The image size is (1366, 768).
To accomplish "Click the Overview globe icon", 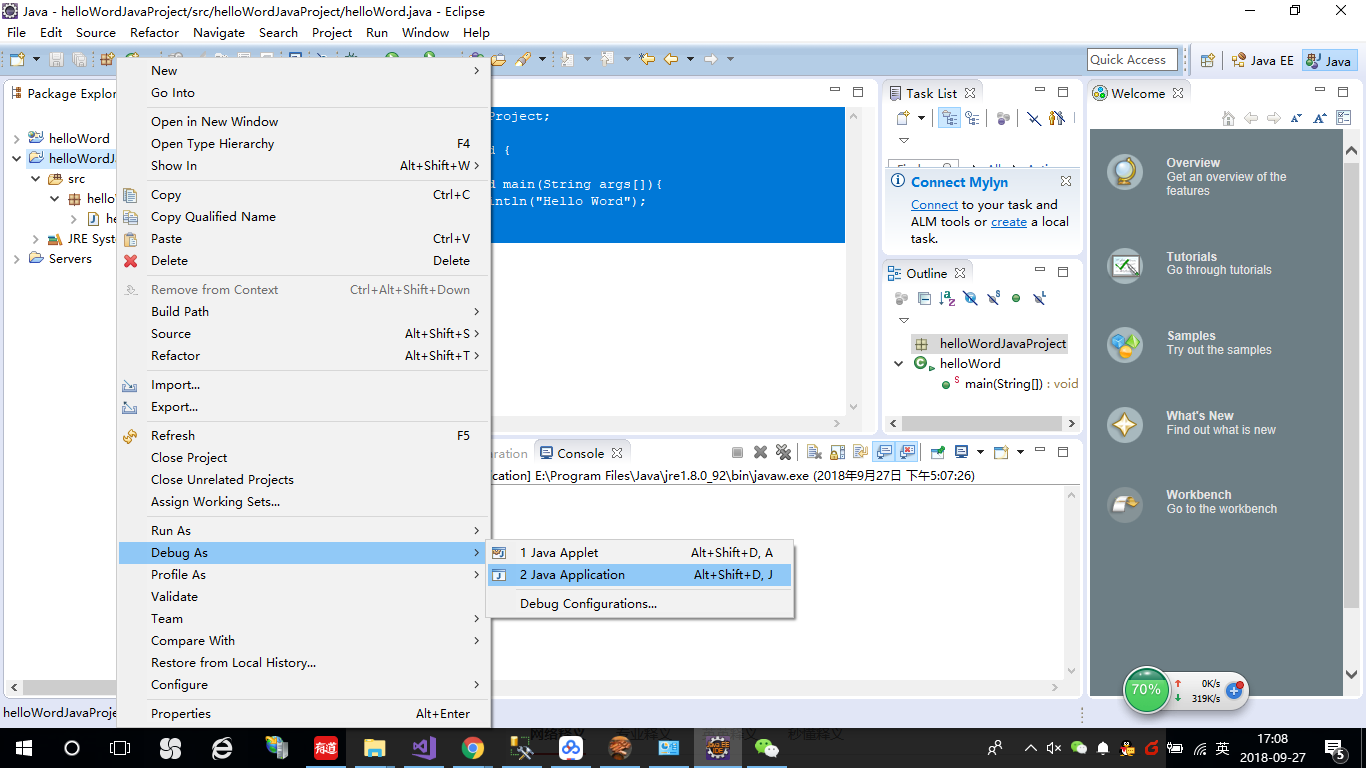I will click(x=1125, y=173).
